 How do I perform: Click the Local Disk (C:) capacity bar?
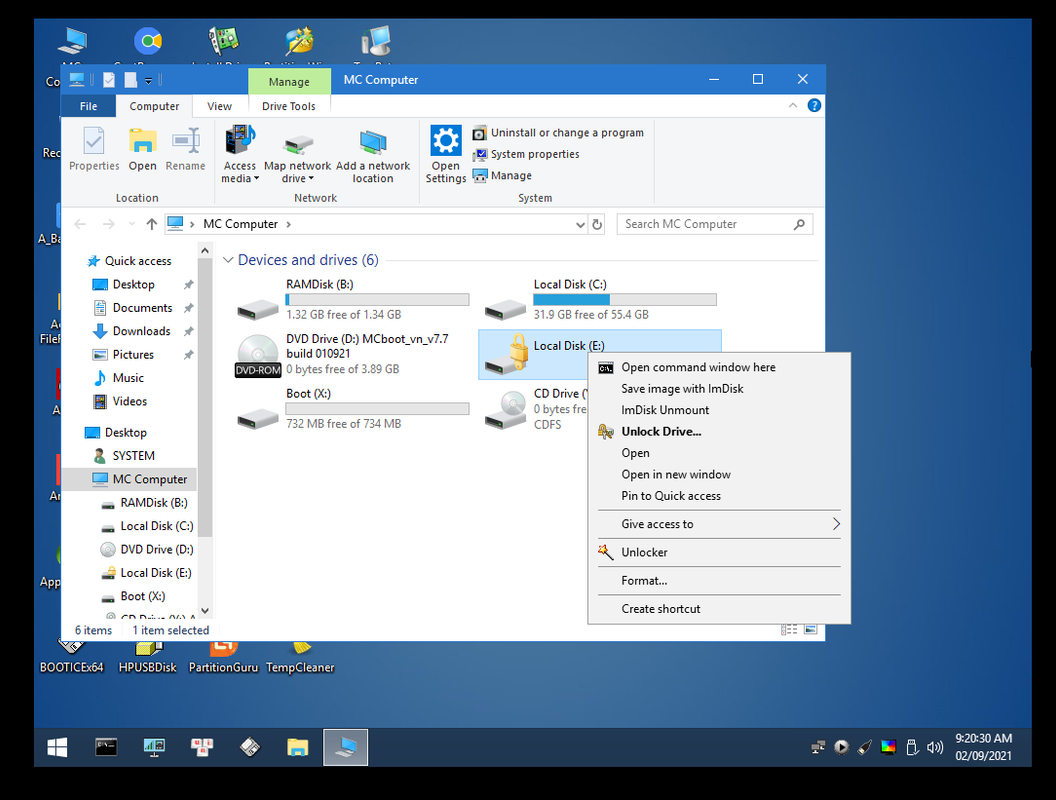coord(625,300)
